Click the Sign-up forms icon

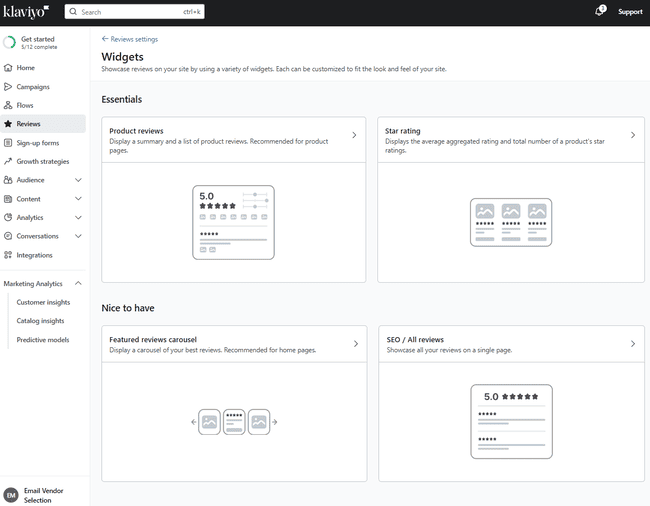8,143
